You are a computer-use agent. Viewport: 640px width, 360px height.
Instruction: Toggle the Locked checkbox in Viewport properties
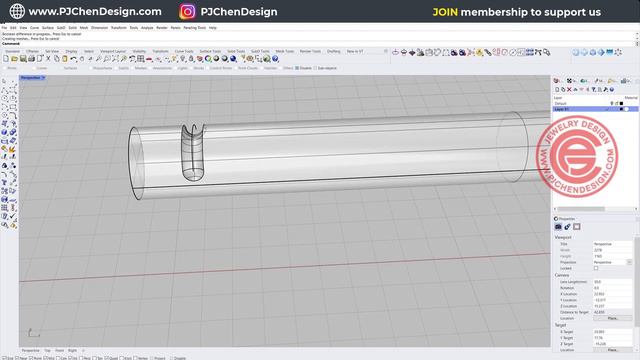tap(596, 268)
